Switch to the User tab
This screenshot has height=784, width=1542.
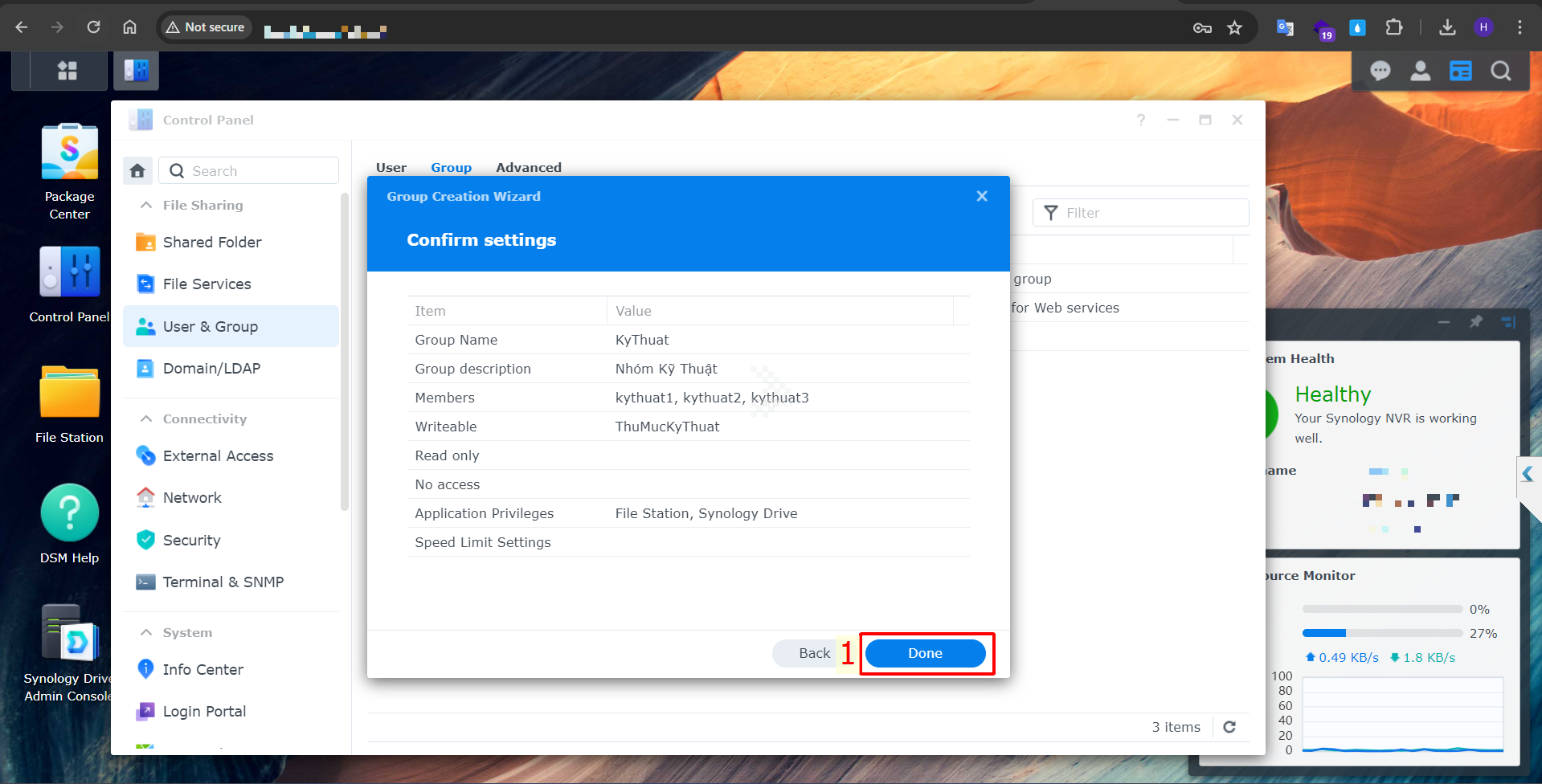point(391,167)
